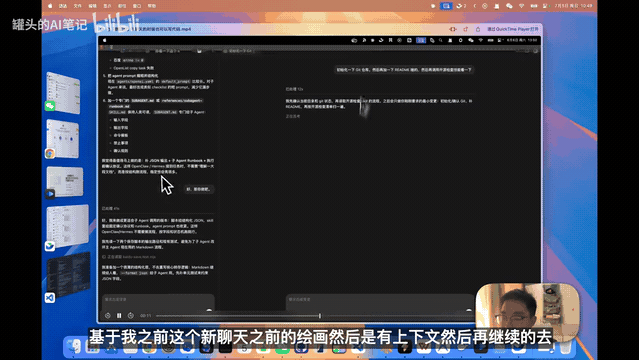Click 通过 QuickTime Player 打开 button
639x360 pixels.
(x=513, y=29)
